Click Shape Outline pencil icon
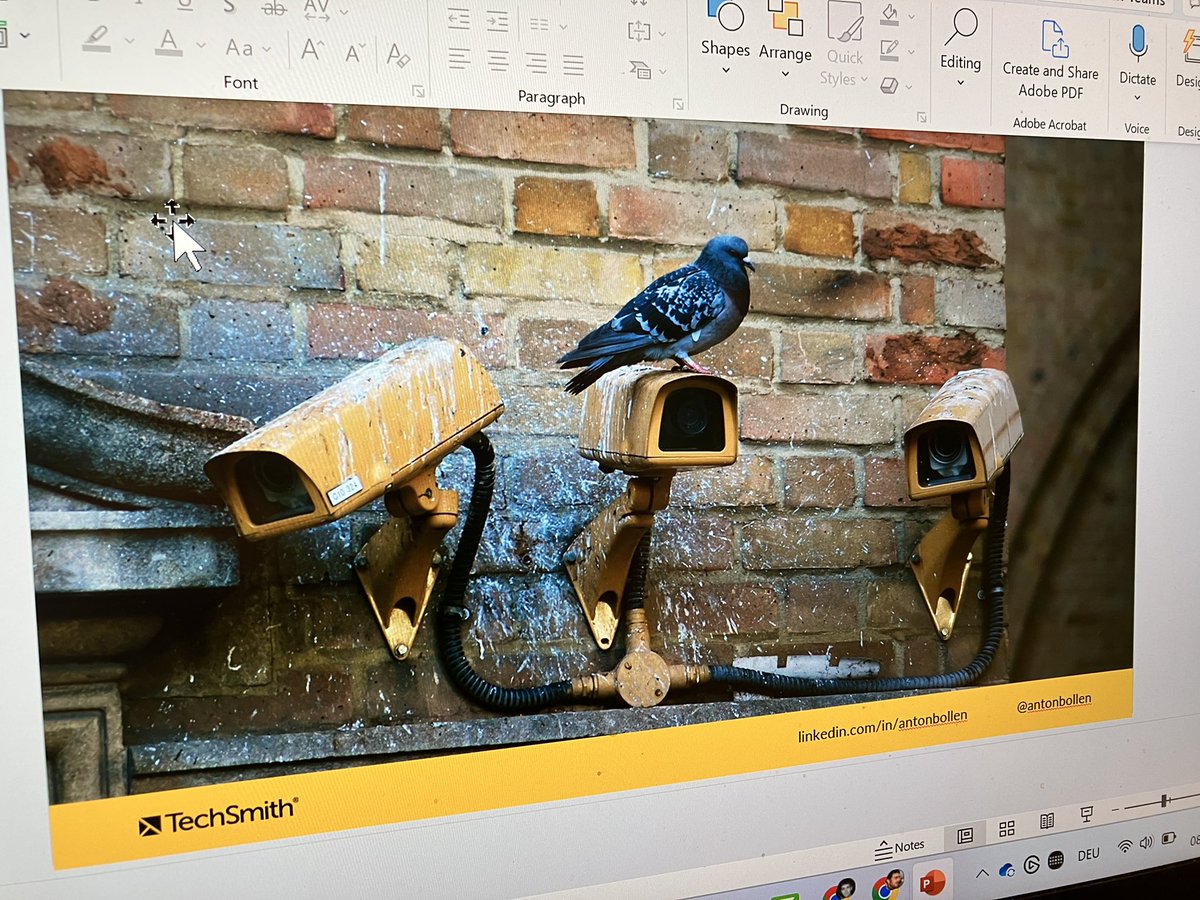1200x900 pixels. (889, 49)
